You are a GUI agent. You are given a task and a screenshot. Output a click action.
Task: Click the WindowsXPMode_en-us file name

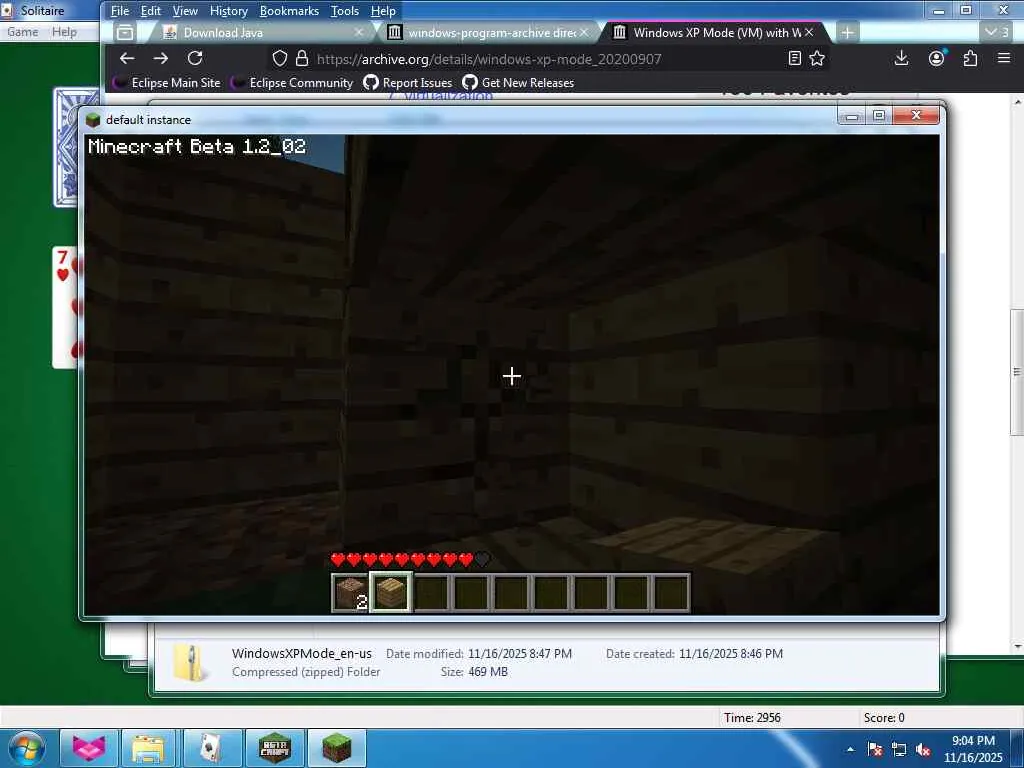click(x=302, y=653)
